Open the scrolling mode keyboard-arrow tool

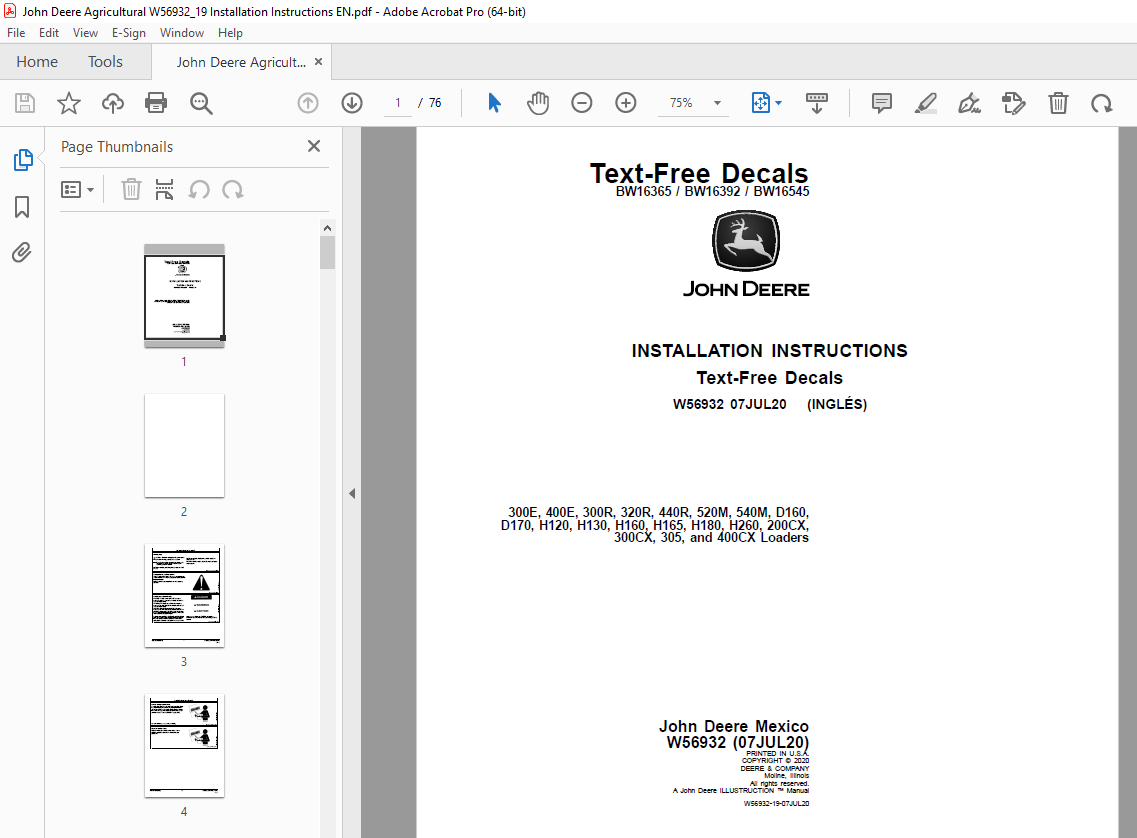[x=816, y=103]
